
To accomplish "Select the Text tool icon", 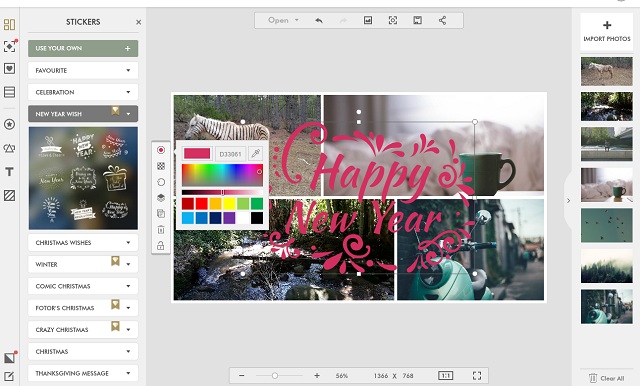I will coord(9,172).
